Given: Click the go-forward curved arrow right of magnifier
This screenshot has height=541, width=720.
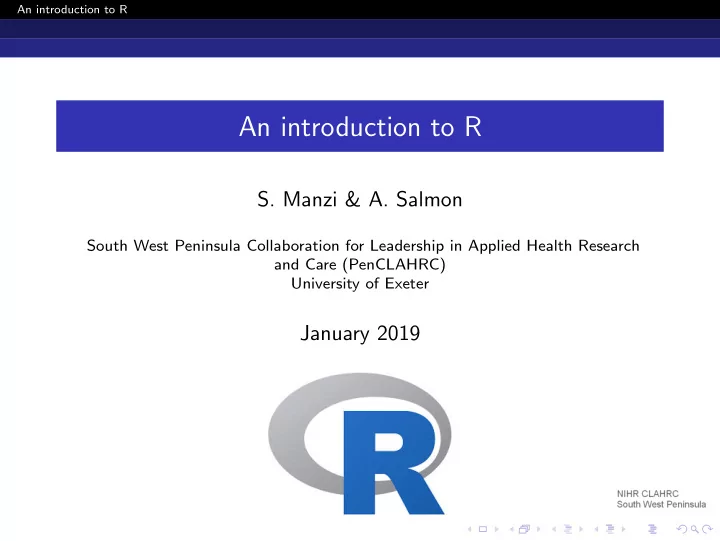Looking at the screenshot, I should coord(708,529).
